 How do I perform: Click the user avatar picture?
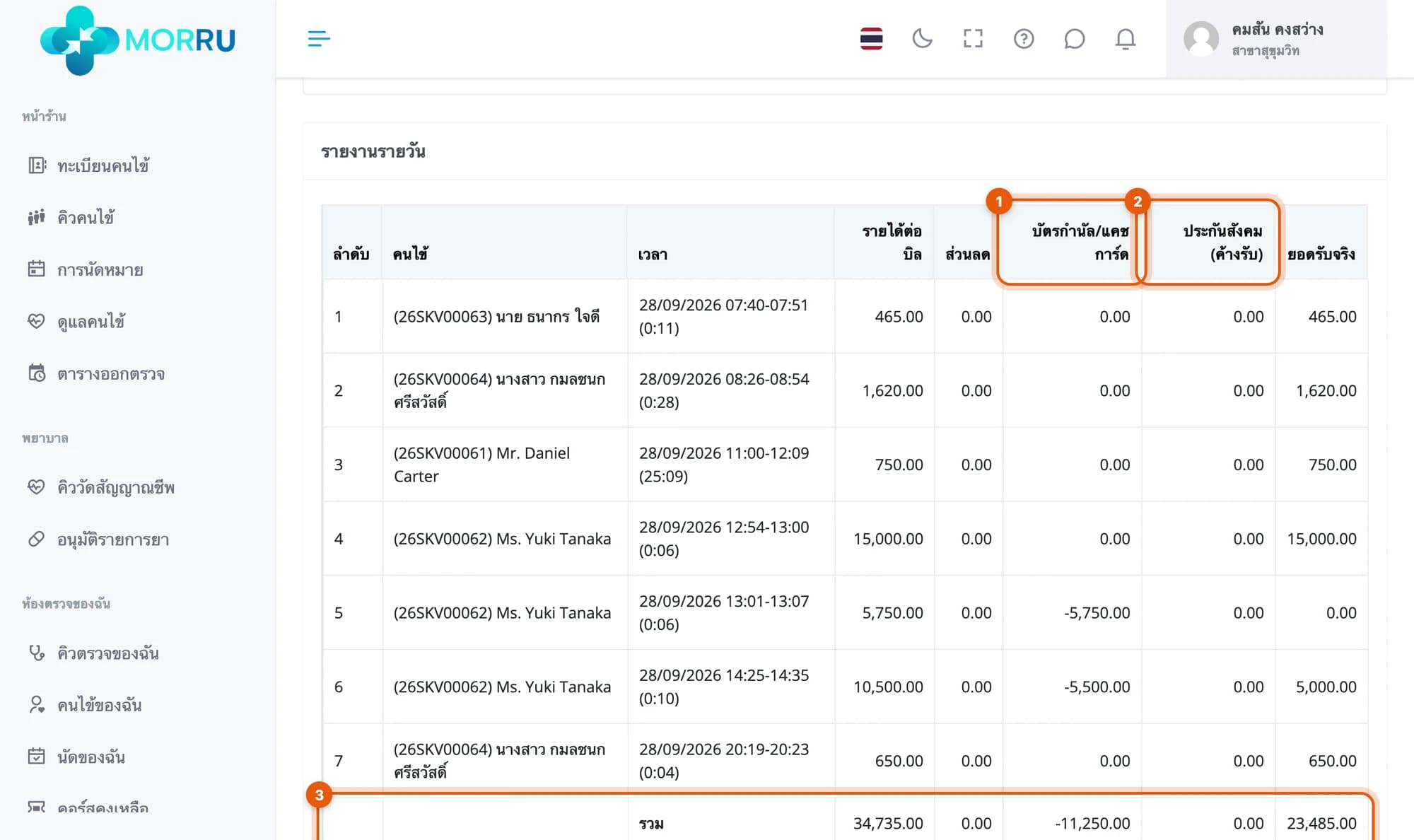(x=1200, y=39)
